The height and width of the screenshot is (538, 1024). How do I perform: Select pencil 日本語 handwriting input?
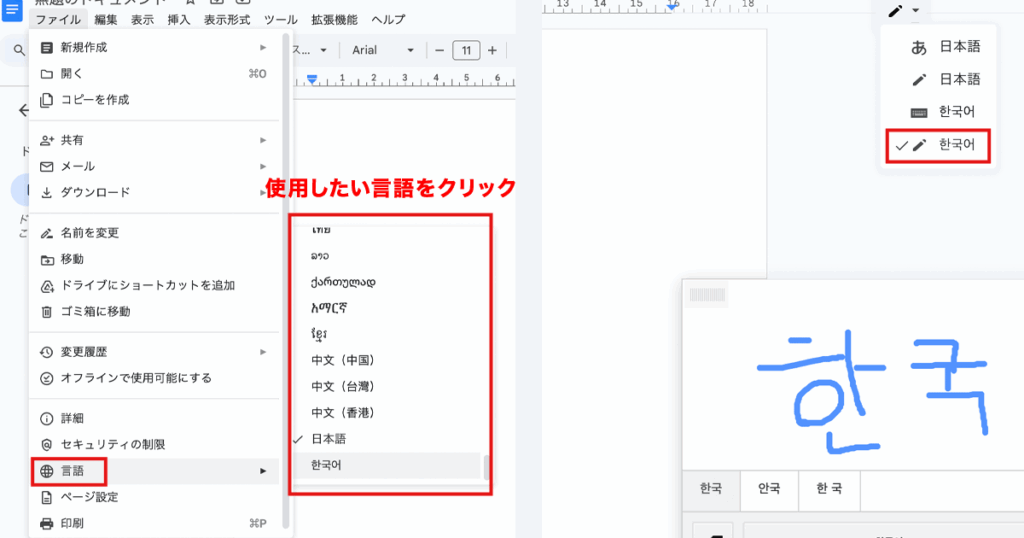tap(938, 79)
